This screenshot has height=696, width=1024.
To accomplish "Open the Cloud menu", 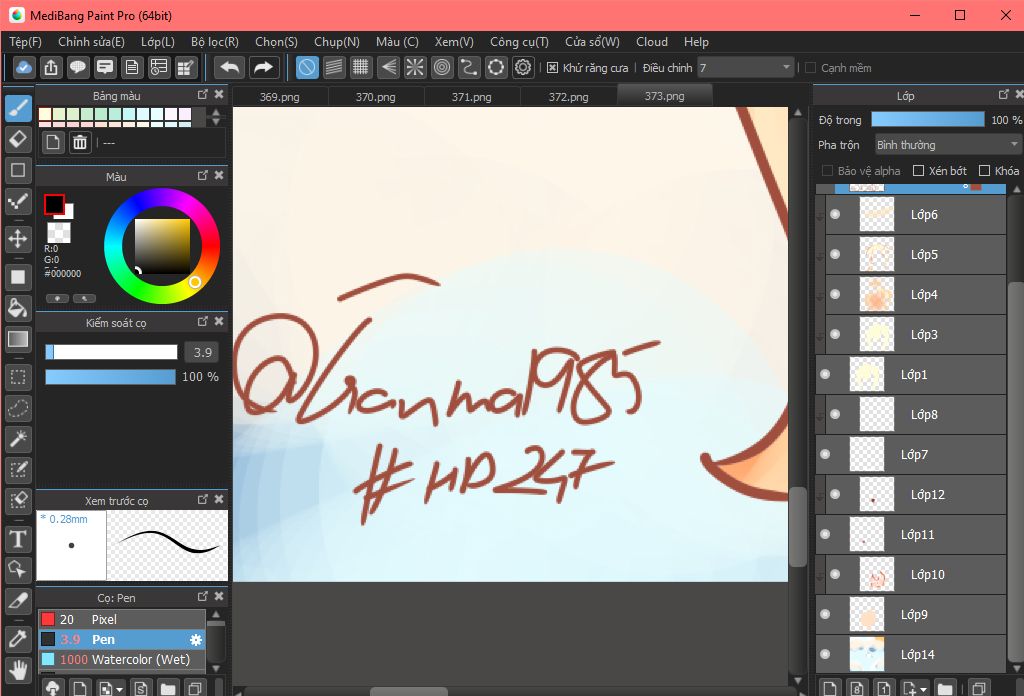I will pyautogui.click(x=652, y=42).
